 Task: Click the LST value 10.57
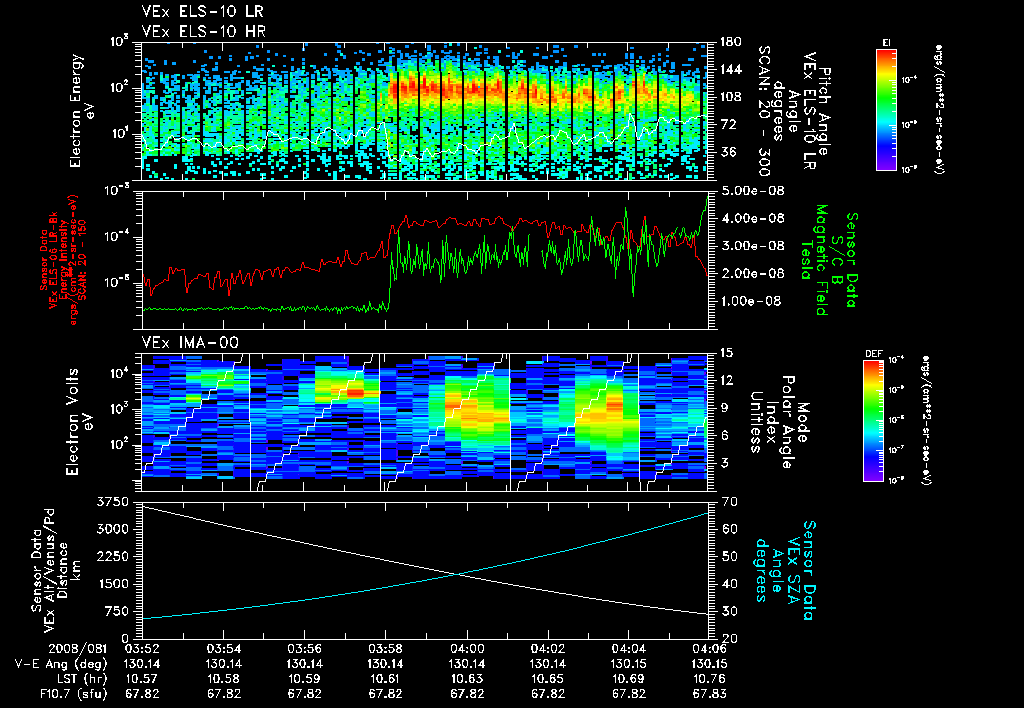coord(142,679)
